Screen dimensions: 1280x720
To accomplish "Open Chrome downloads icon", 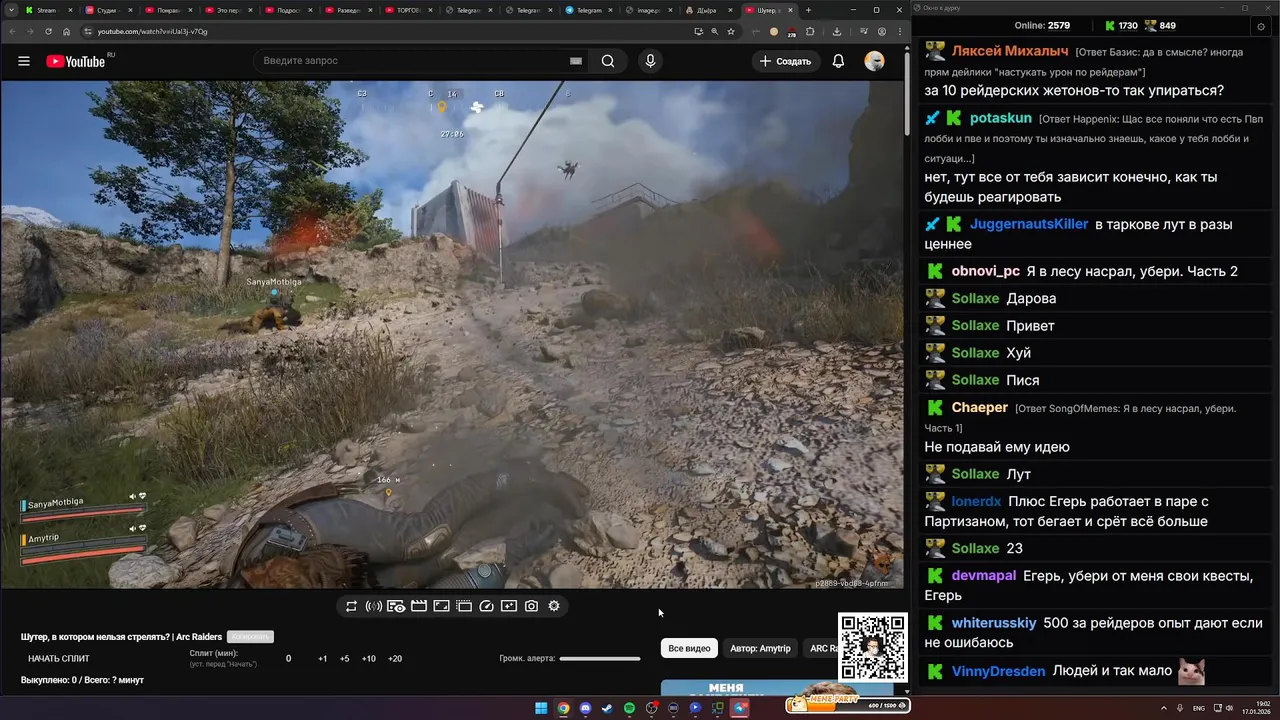I will click(x=836, y=31).
